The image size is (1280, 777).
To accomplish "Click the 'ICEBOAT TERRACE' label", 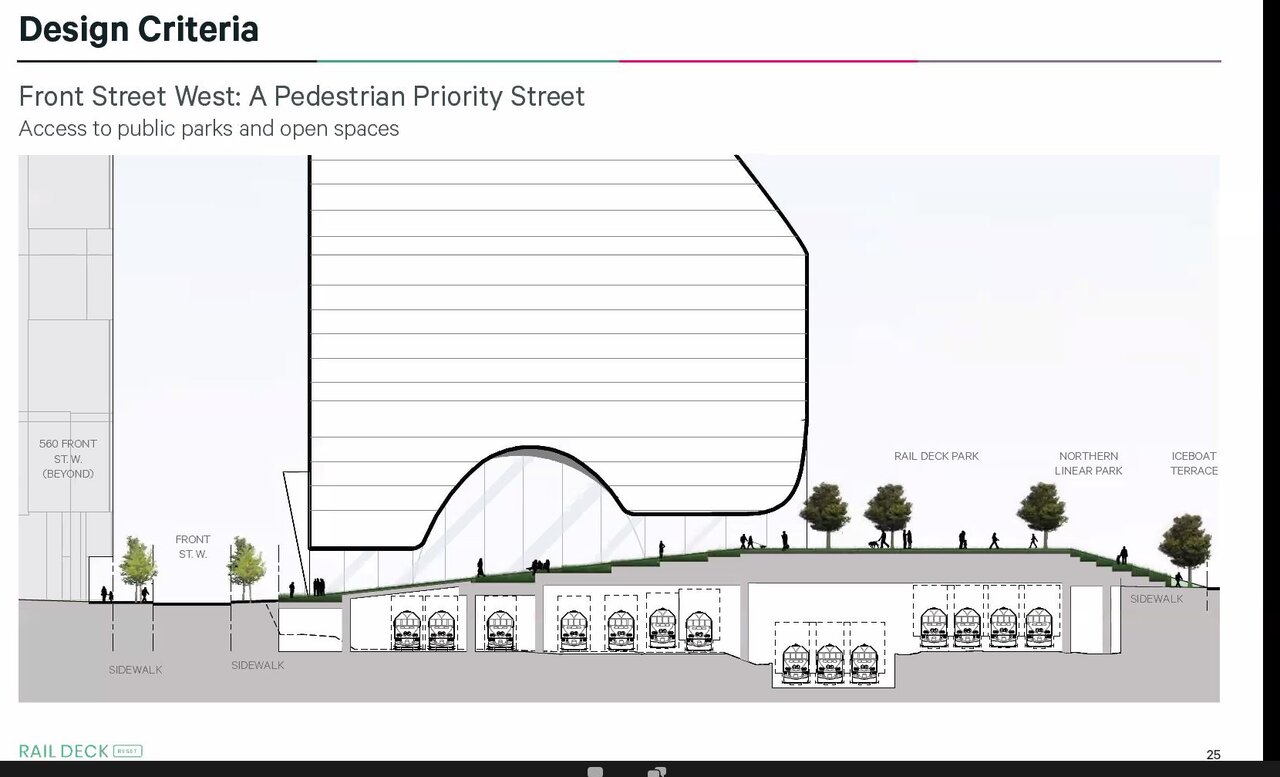I will [1194, 463].
